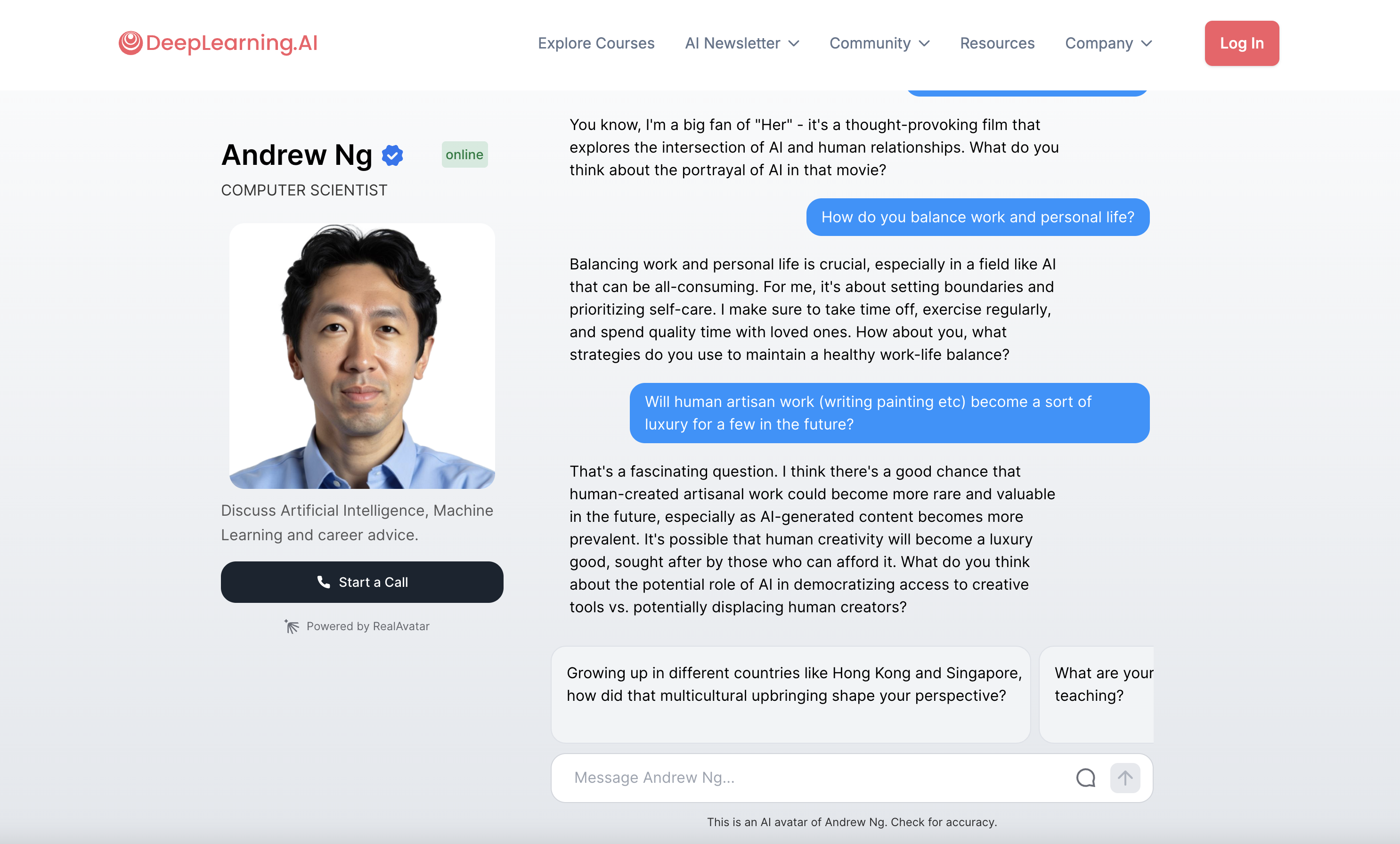The width and height of the screenshot is (1400, 844).
Task: Expand the Community dropdown menu
Action: click(879, 43)
